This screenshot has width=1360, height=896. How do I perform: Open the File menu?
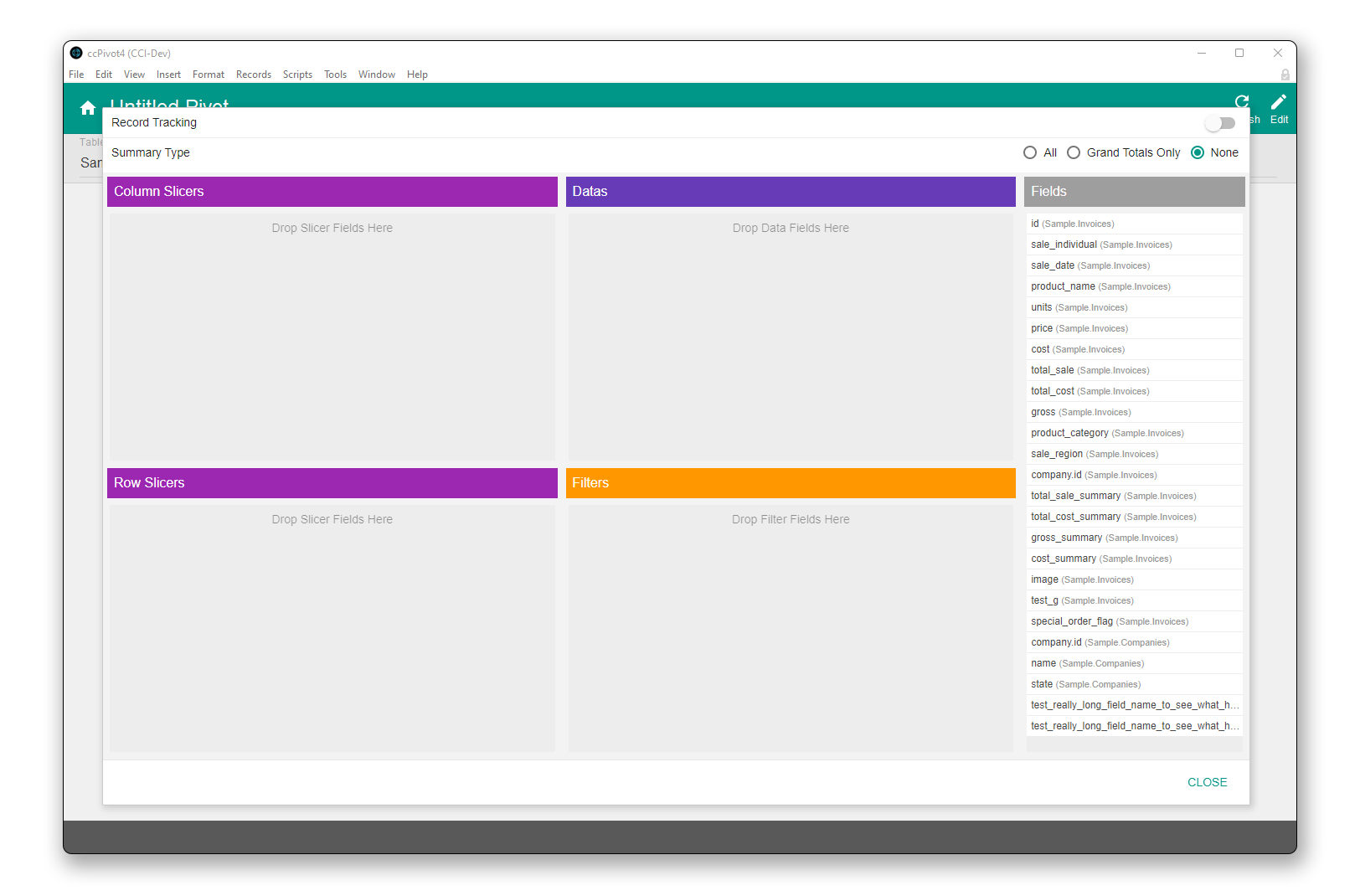(x=76, y=75)
